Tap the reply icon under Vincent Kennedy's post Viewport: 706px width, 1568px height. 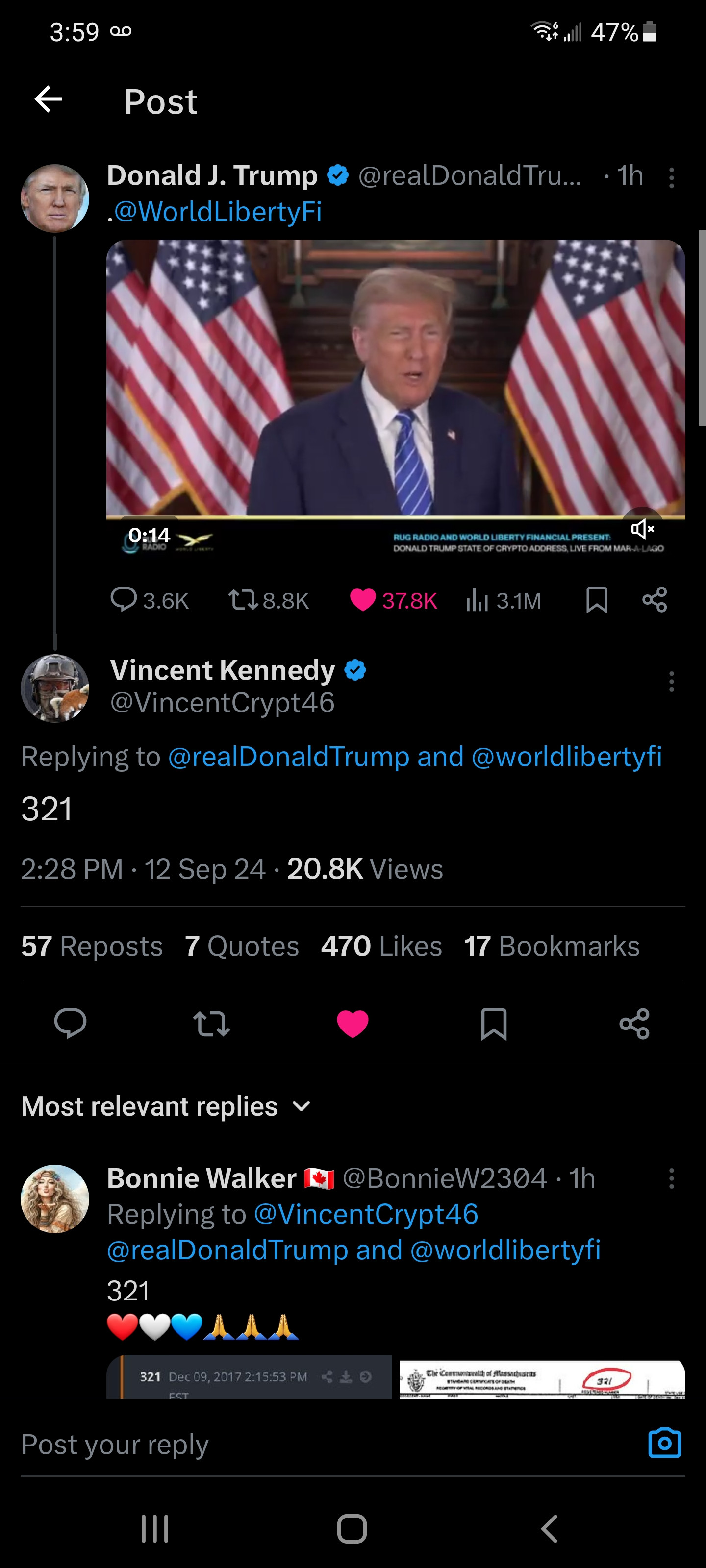coord(70,1023)
